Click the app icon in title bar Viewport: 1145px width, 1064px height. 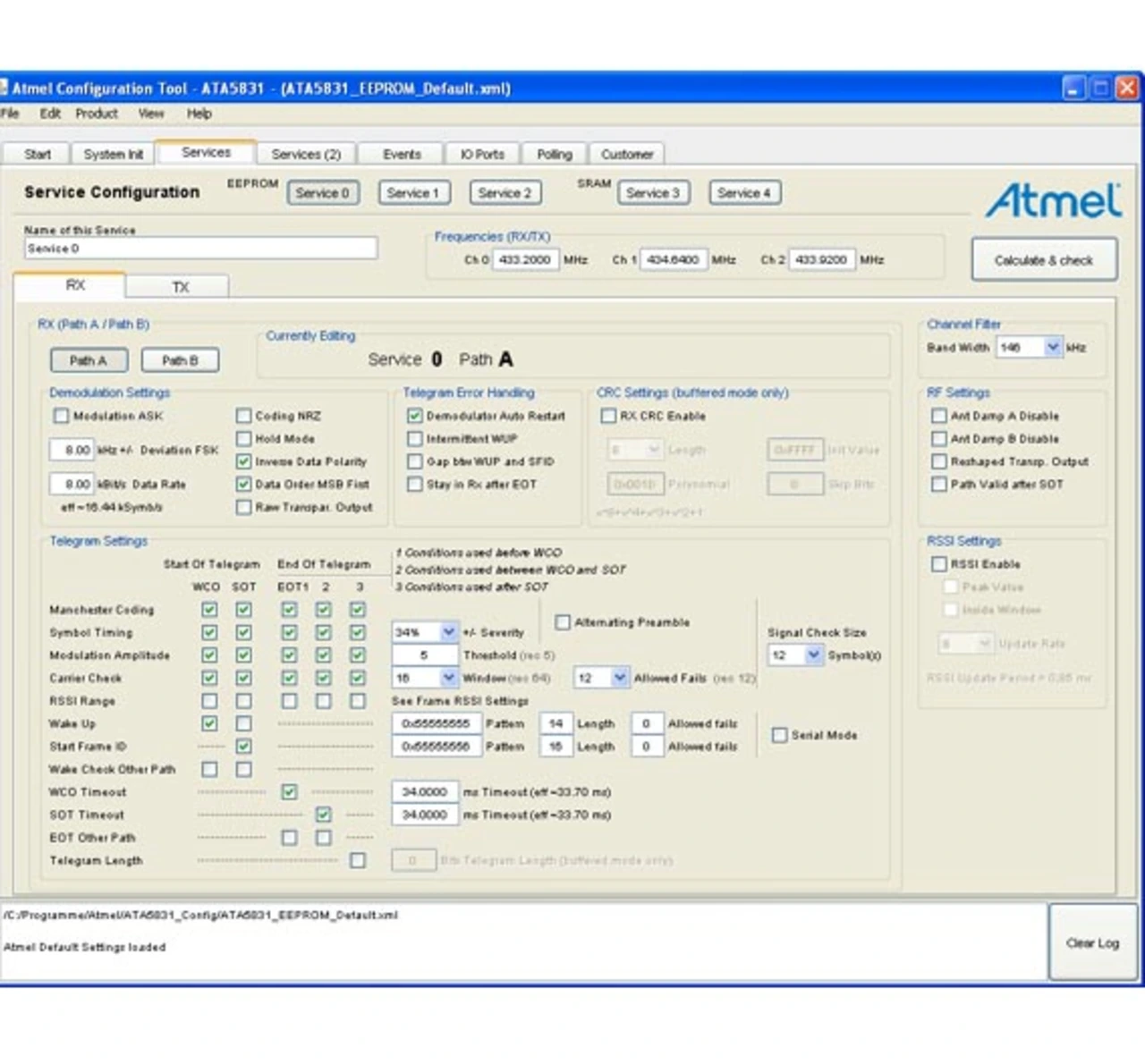(4, 89)
